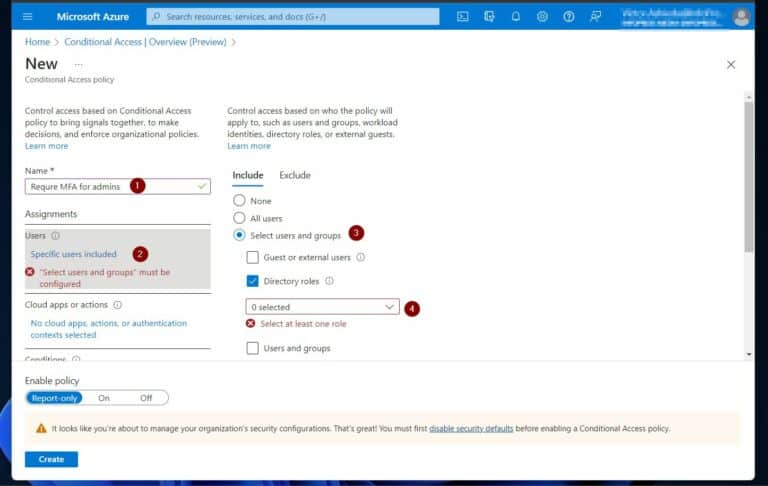Screen dimensions: 768x486
Task: Check Guest or external users
Action: 252,257
